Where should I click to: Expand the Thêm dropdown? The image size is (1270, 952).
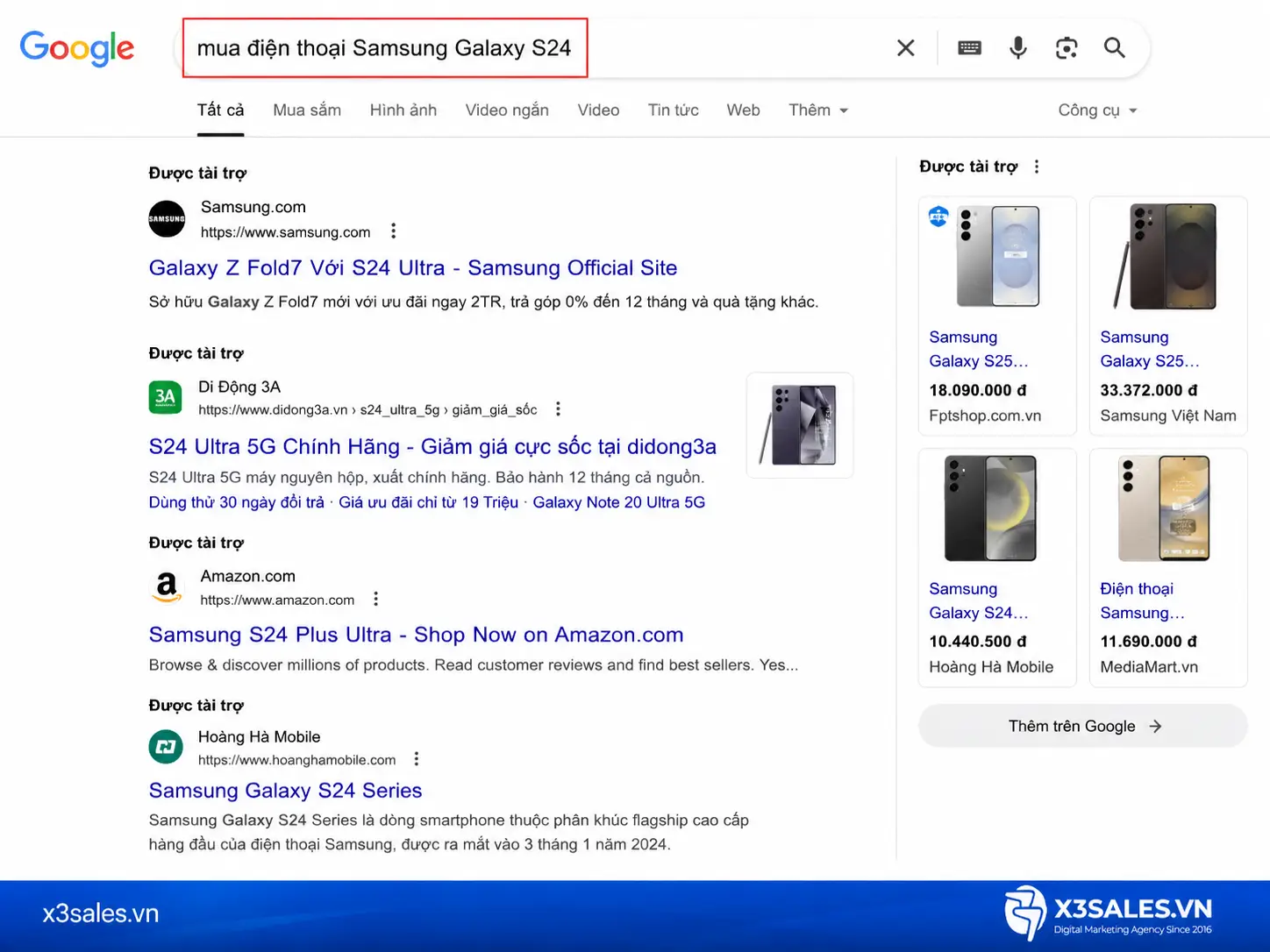click(818, 110)
